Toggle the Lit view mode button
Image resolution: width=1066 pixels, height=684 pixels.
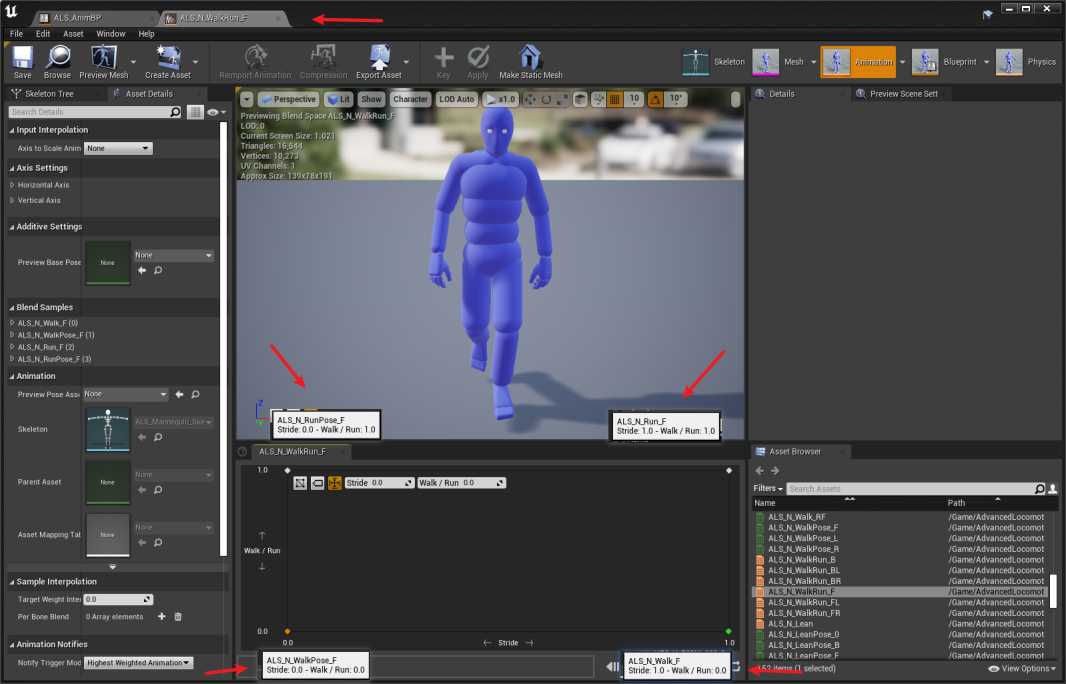point(339,99)
